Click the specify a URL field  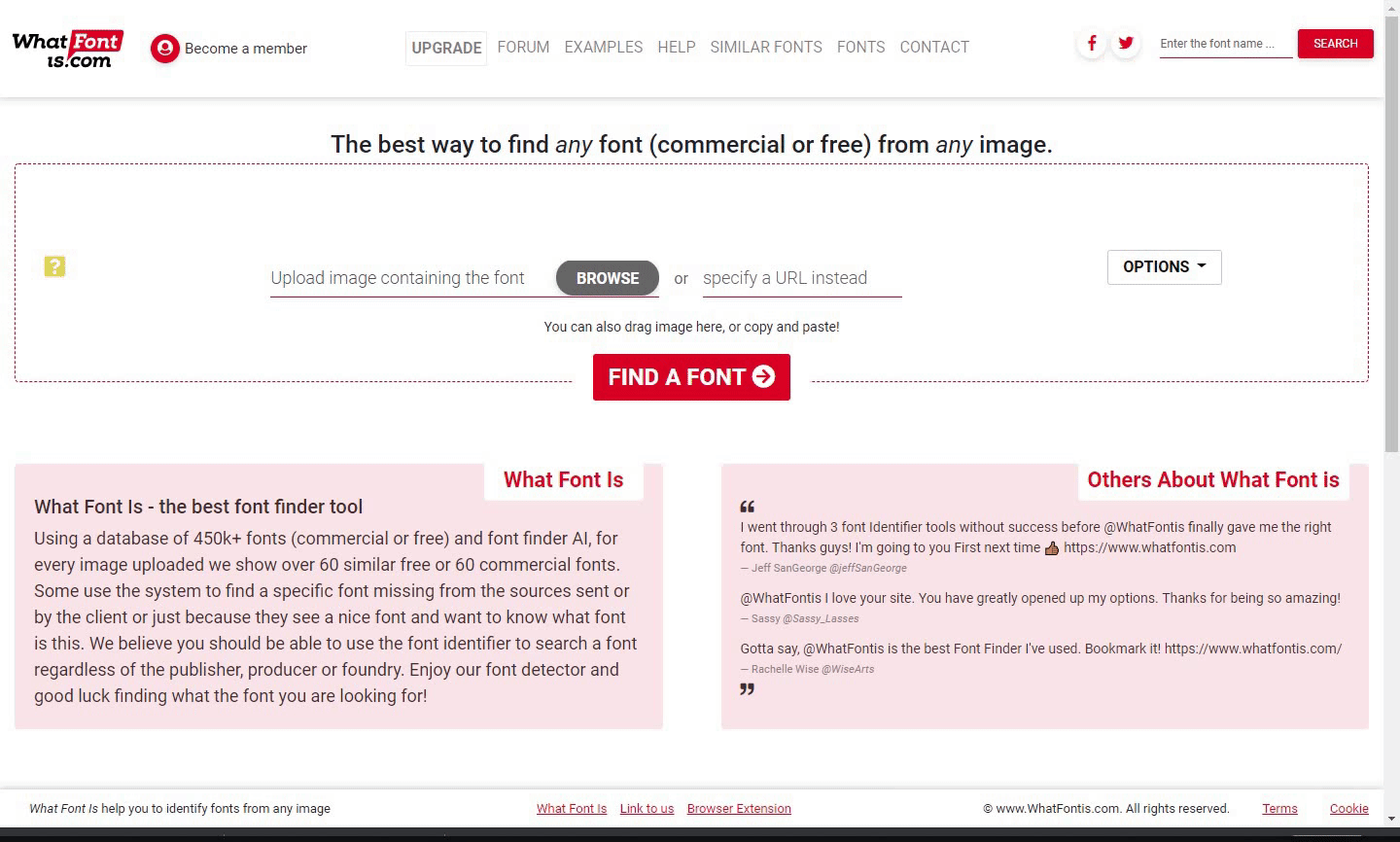point(802,278)
